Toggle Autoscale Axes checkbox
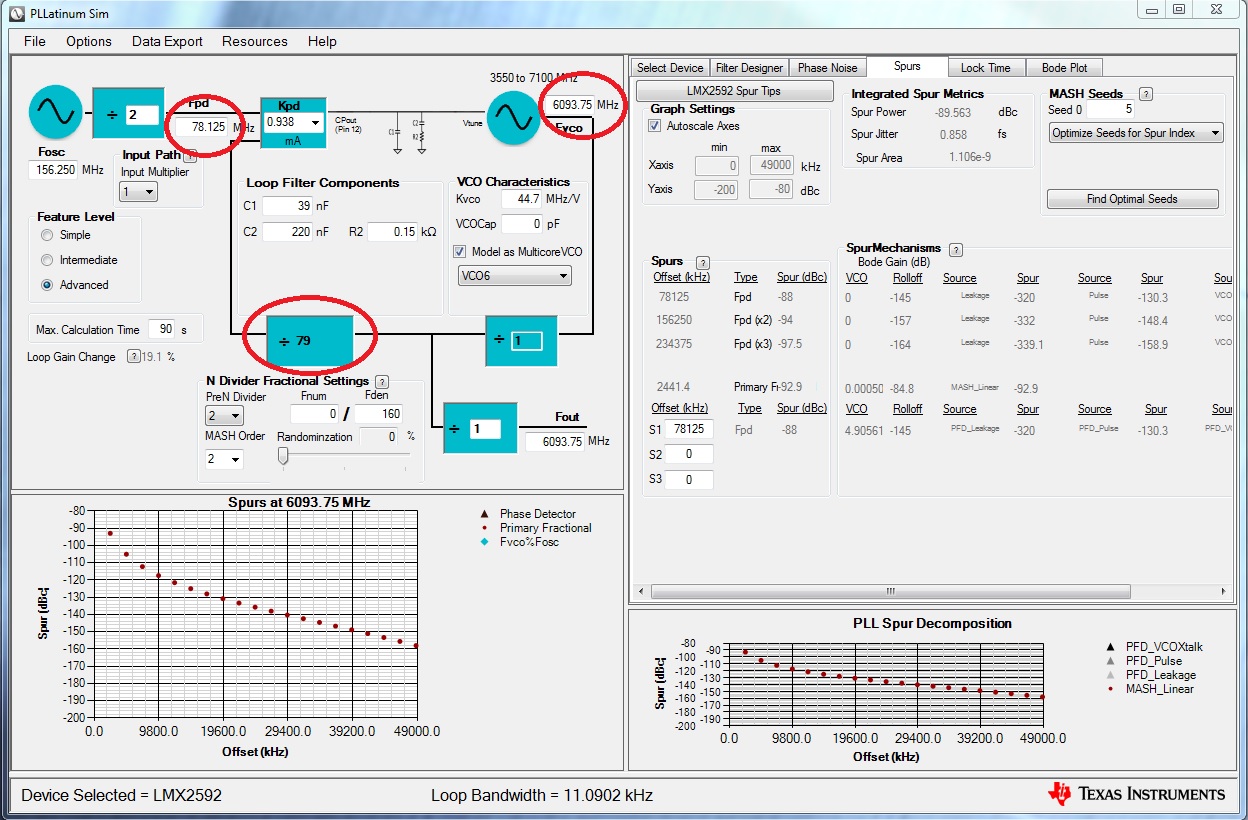 click(654, 126)
